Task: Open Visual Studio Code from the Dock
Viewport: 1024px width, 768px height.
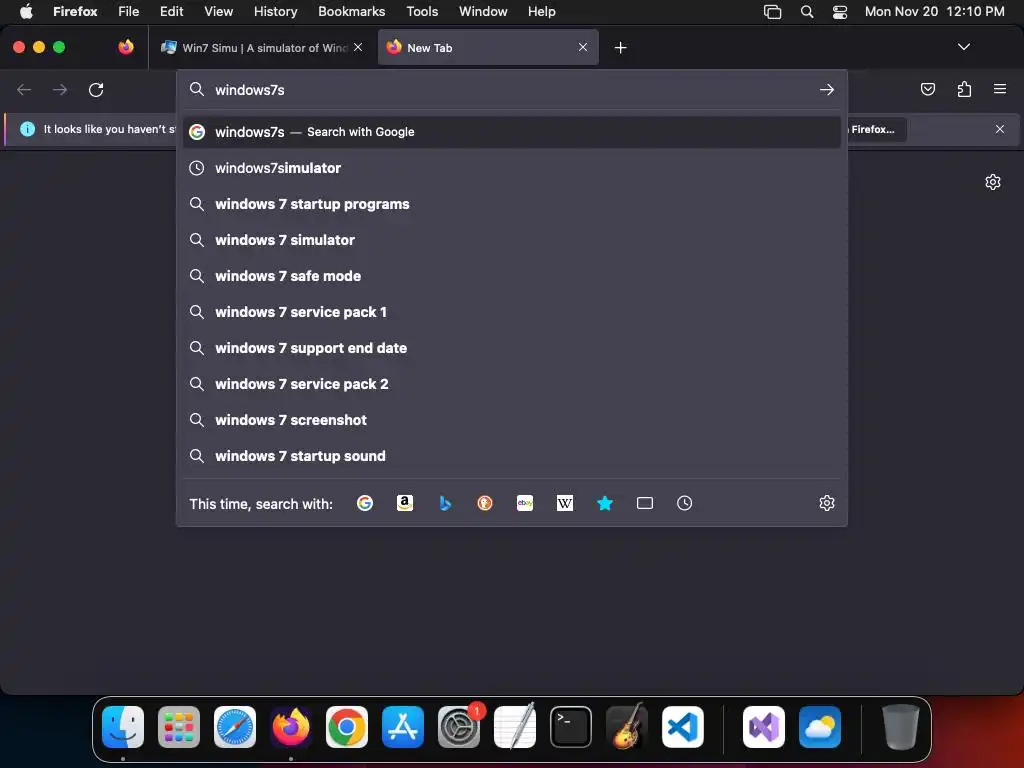Action: tap(682, 727)
